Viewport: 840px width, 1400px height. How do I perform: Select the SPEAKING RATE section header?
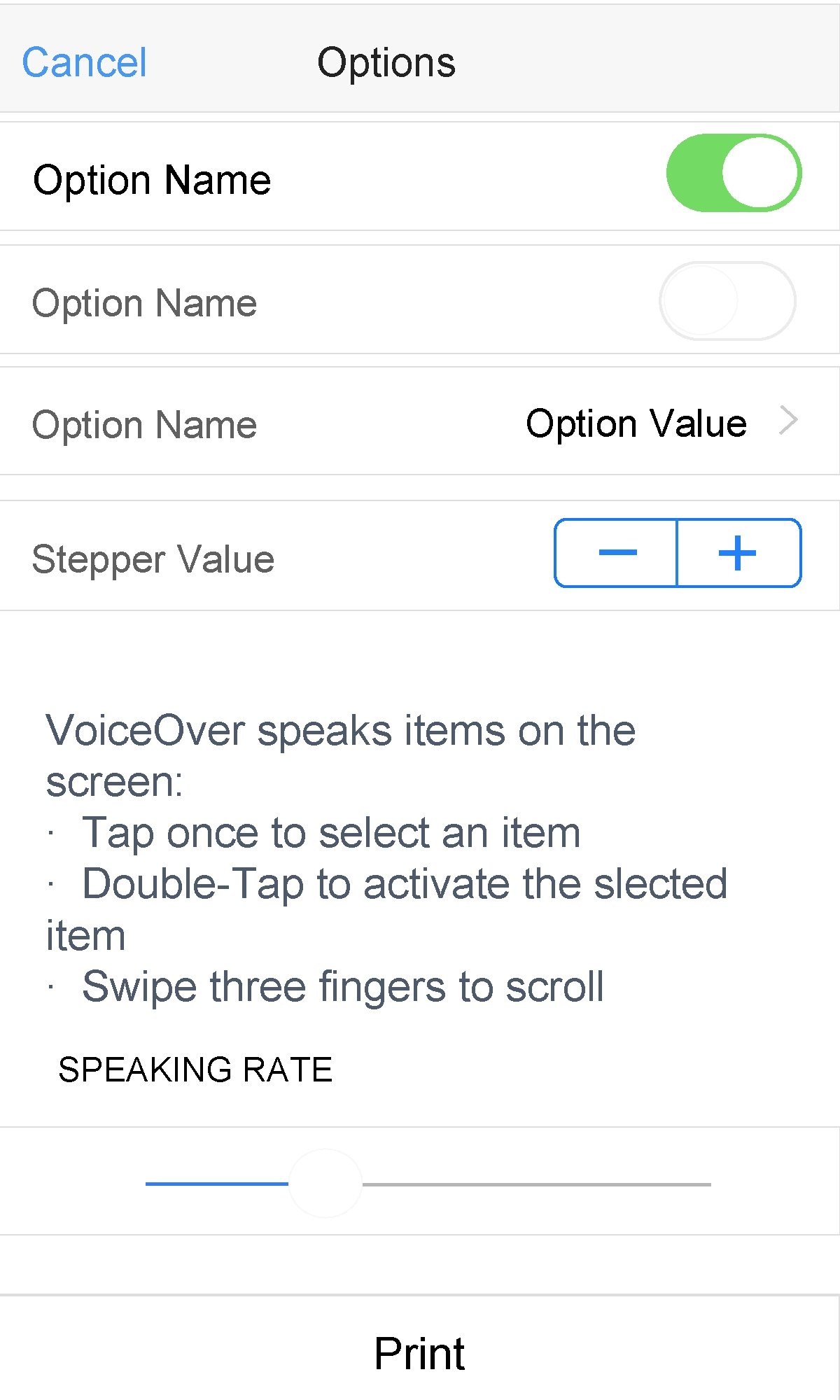pos(195,1070)
